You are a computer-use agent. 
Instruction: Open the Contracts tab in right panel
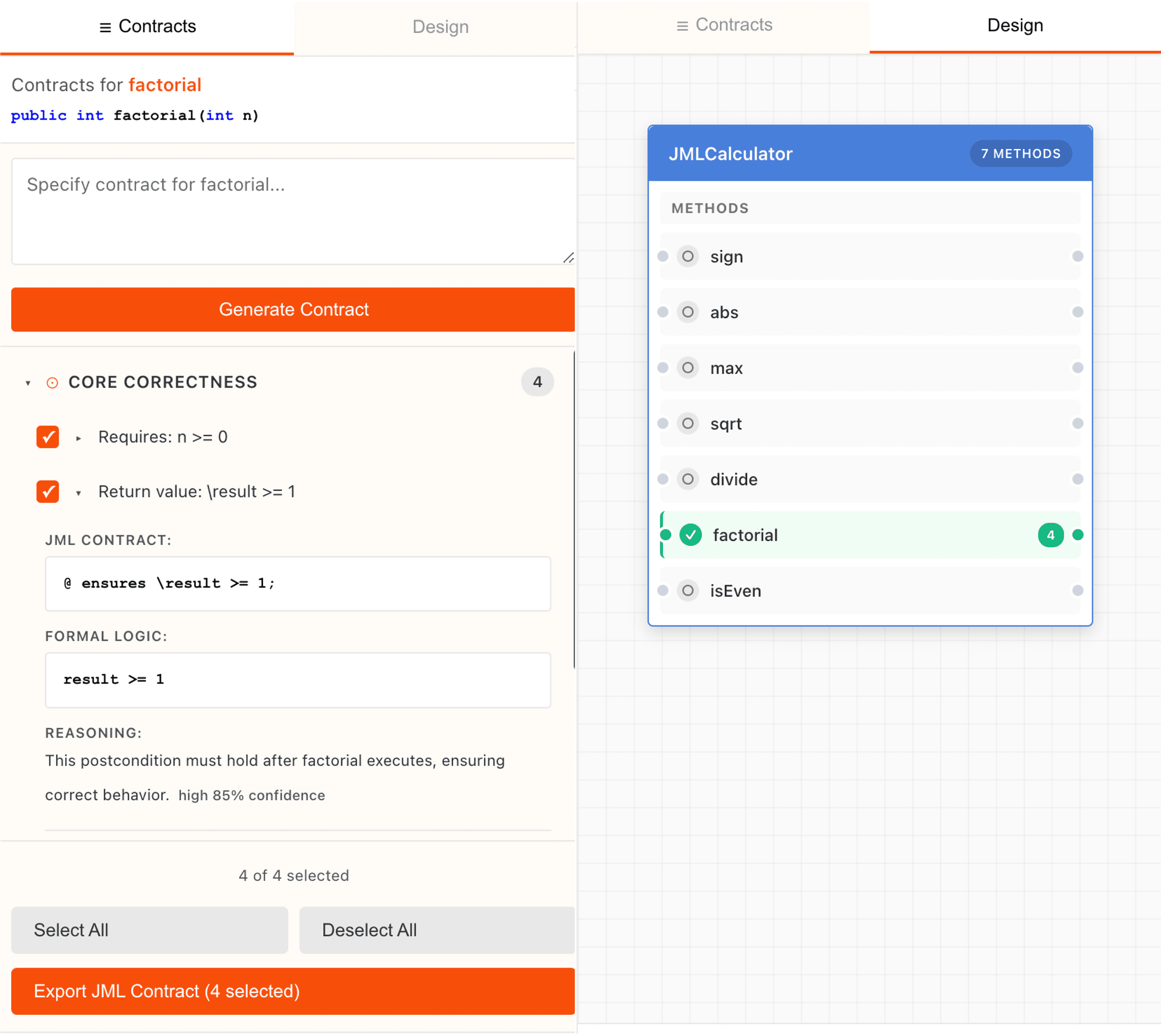724,25
